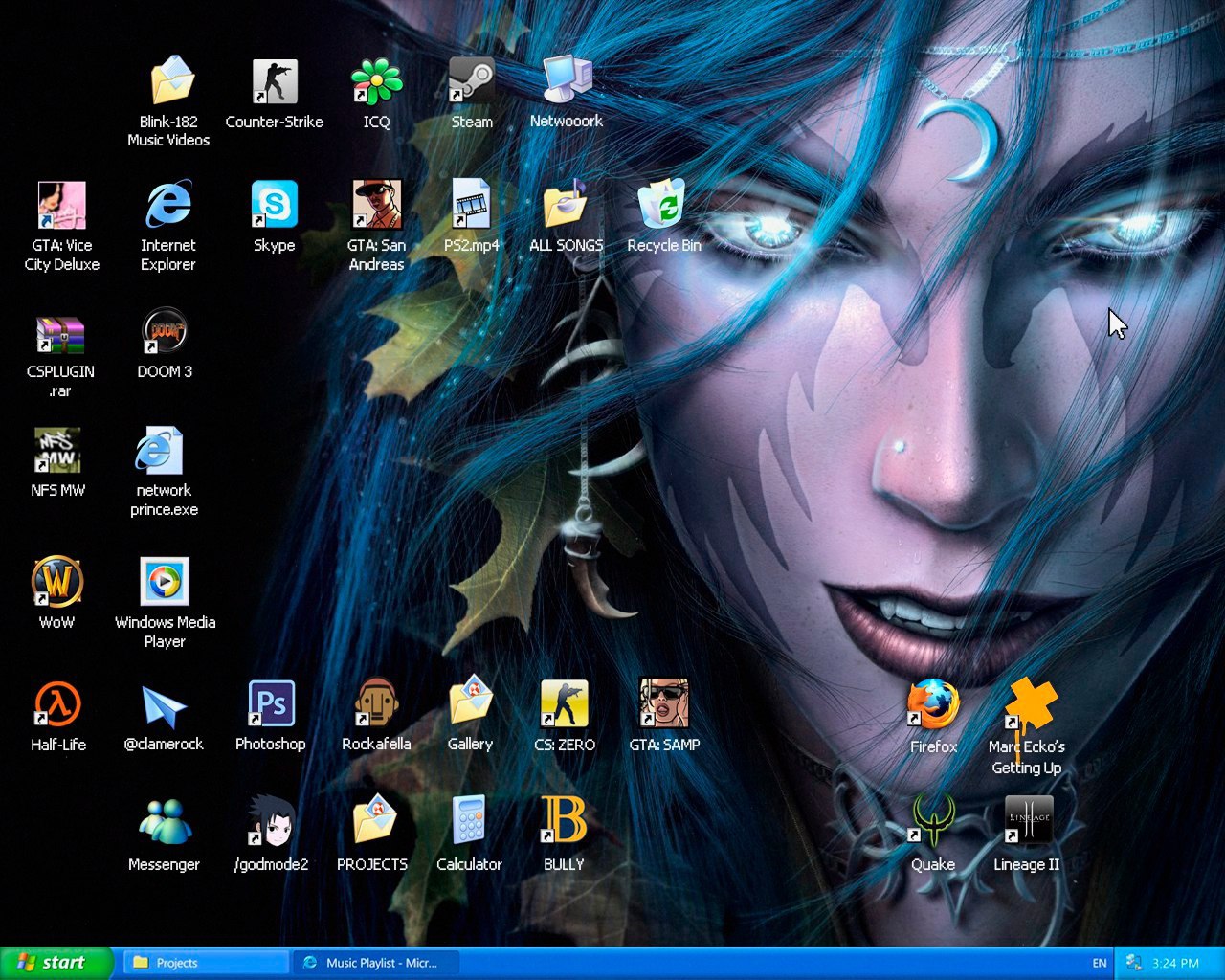Open the ALL SONGS music folder
Viewport: 1225px width, 980px height.
click(567, 204)
